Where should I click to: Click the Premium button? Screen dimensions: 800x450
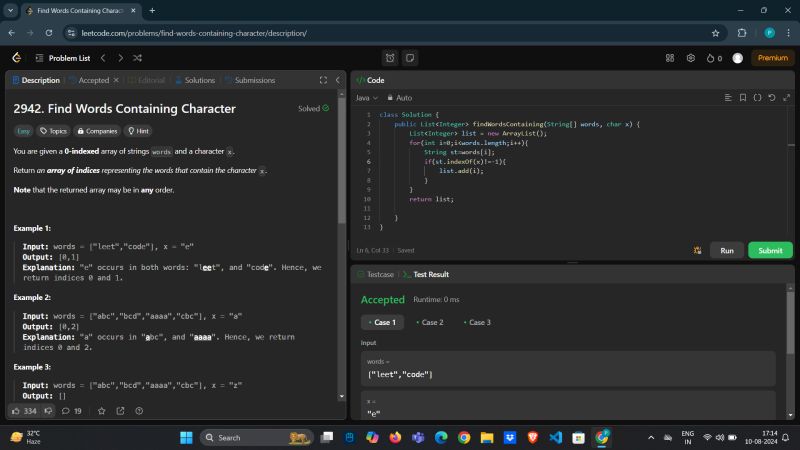click(x=772, y=58)
